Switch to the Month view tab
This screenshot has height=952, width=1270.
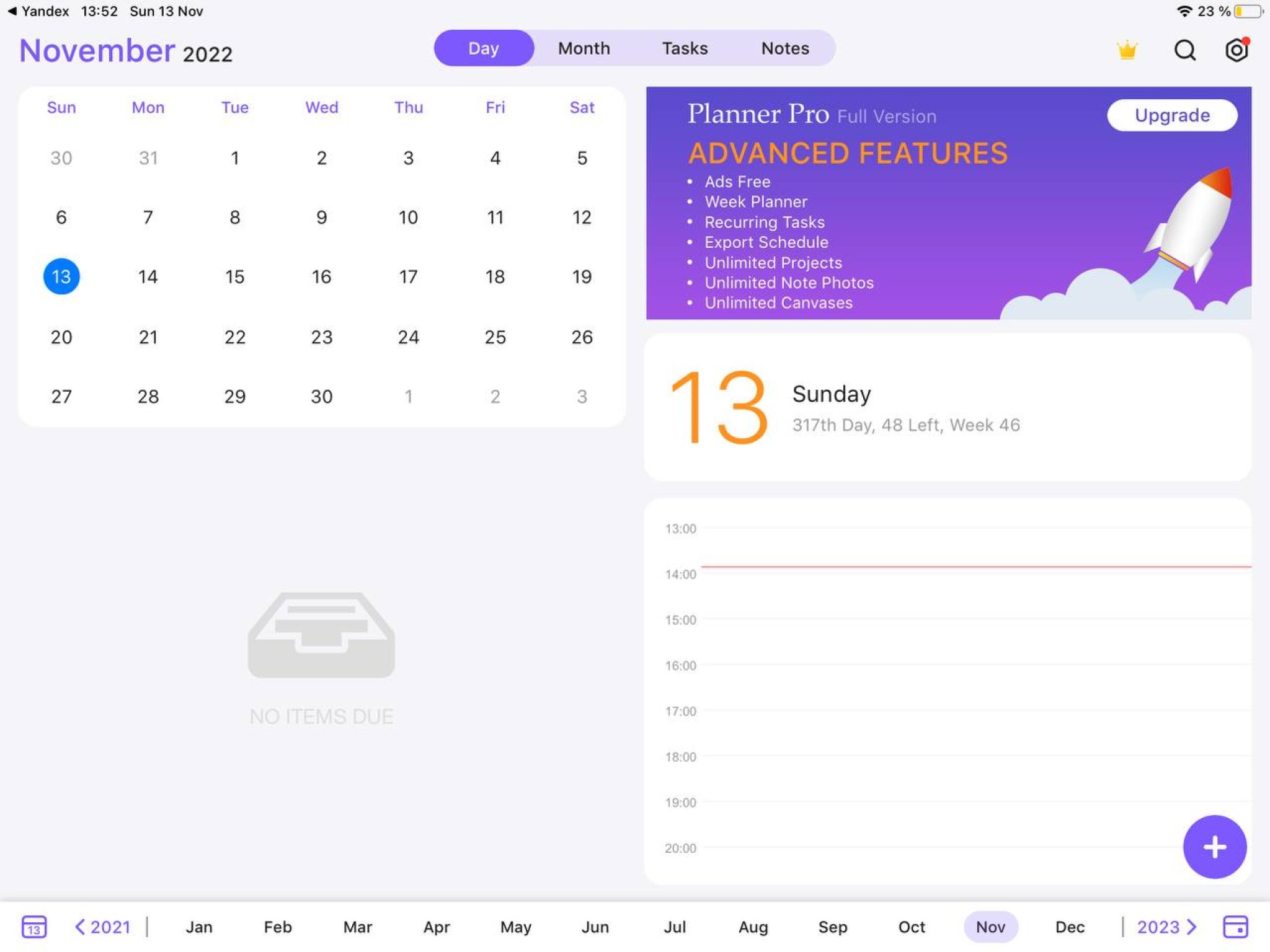(584, 48)
